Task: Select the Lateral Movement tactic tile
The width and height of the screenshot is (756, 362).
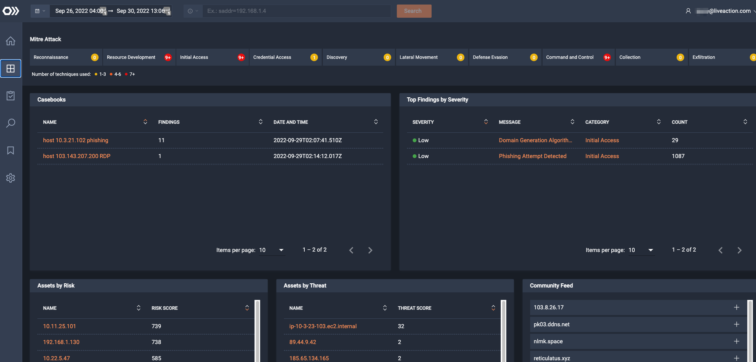Action: coord(432,57)
